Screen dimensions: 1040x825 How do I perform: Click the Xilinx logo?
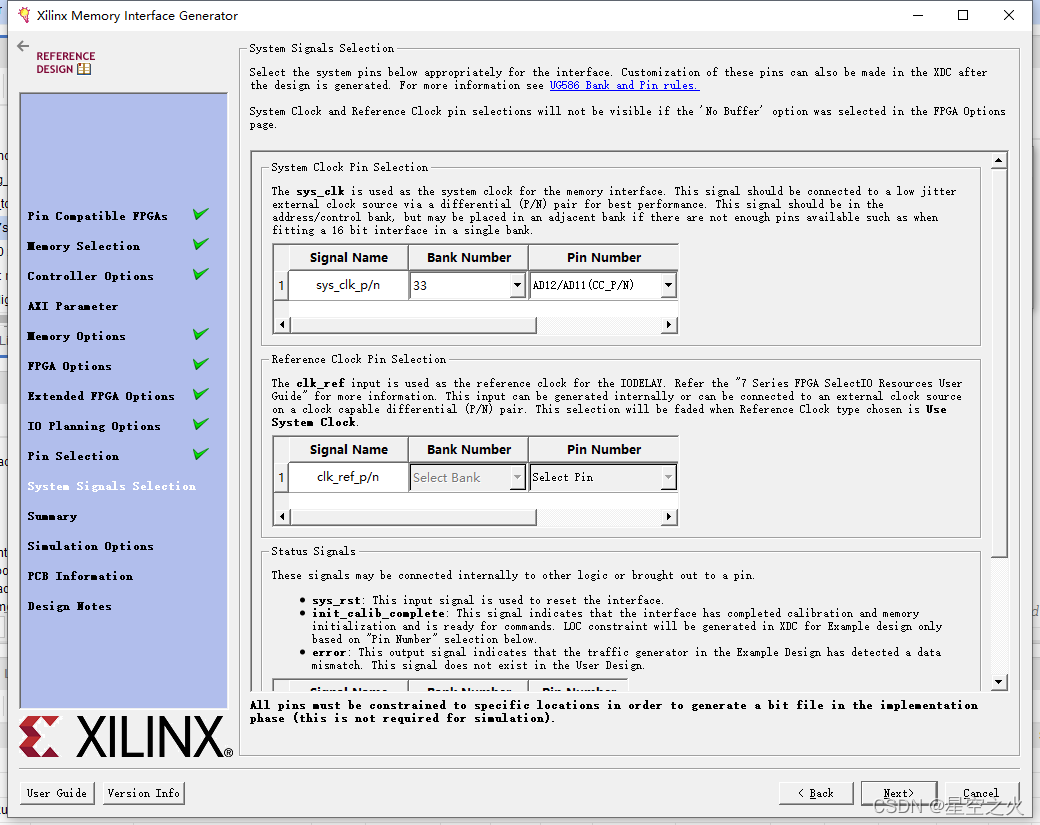125,736
